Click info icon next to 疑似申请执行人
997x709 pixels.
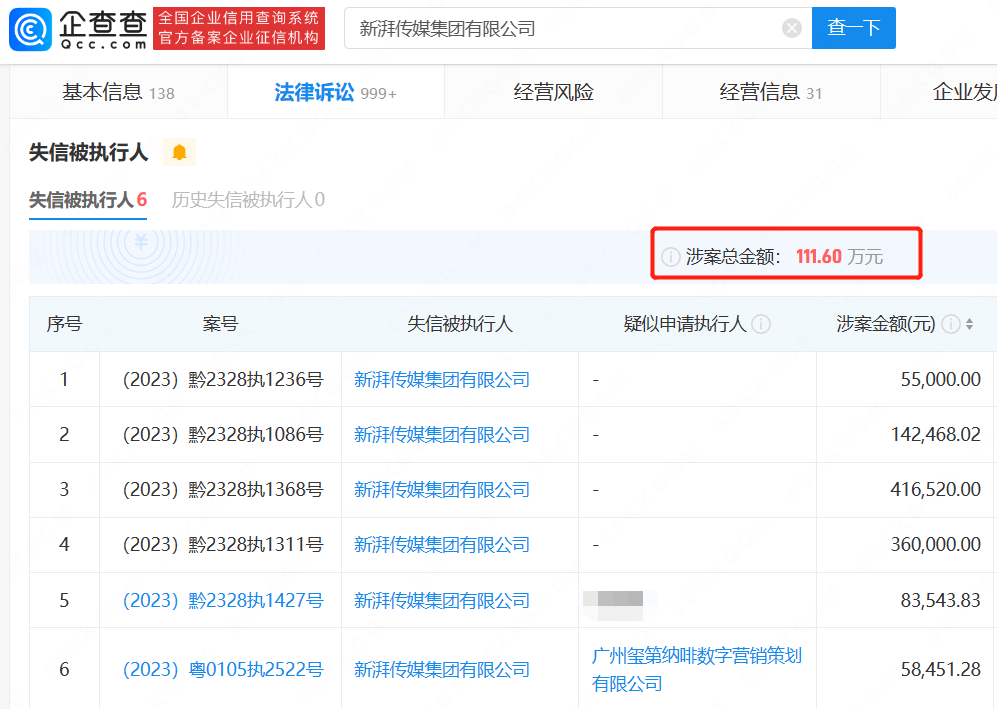761,324
